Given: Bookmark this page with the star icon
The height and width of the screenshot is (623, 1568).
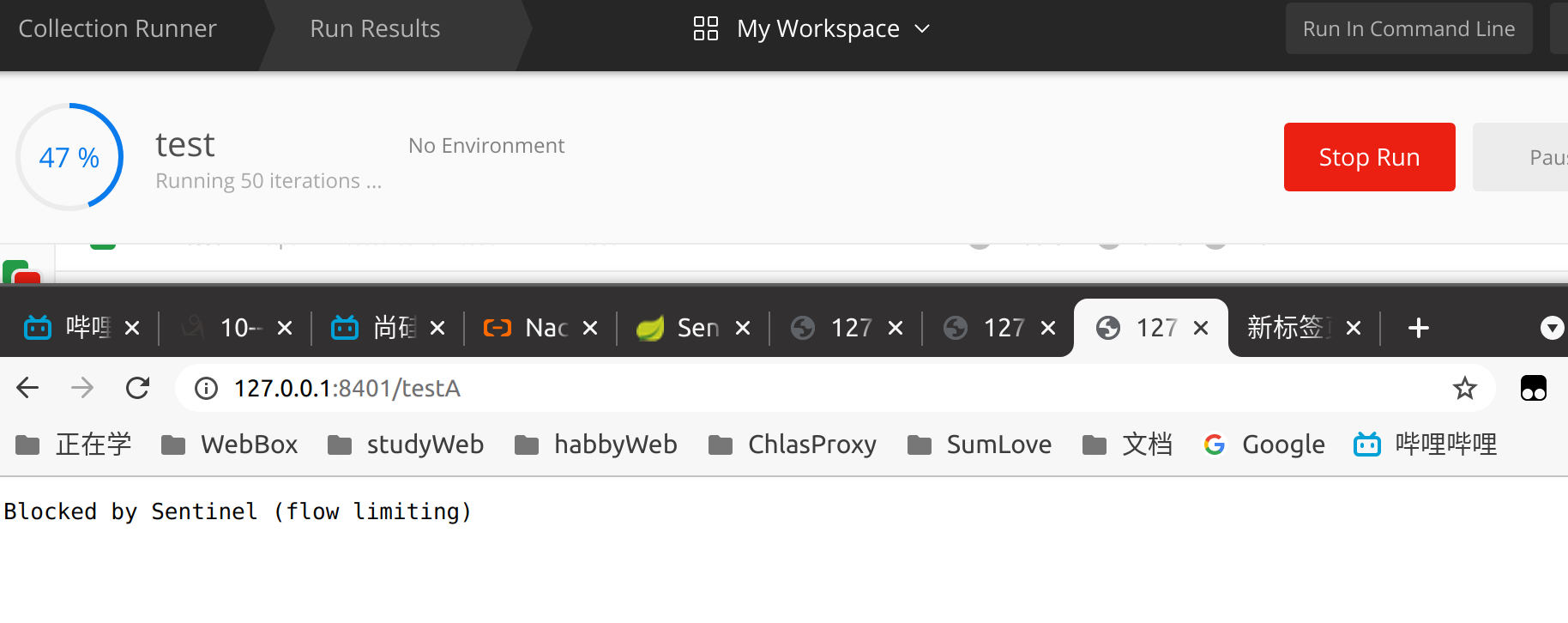Looking at the screenshot, I should pos(1464,388).
